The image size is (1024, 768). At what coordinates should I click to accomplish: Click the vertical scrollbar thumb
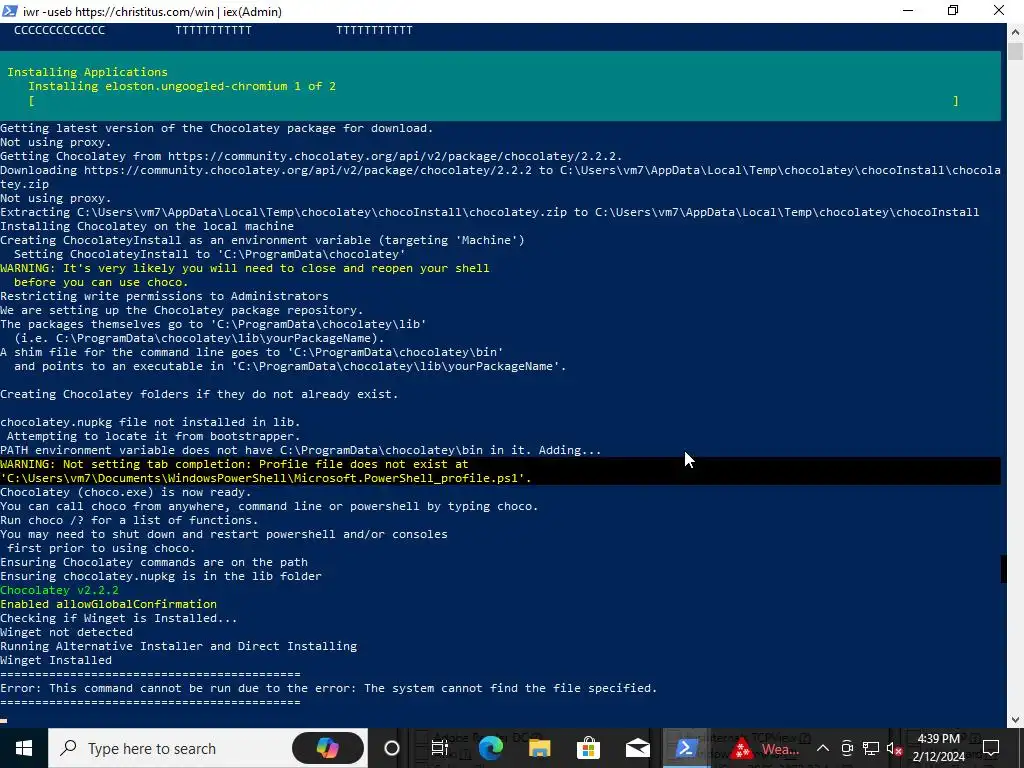click(1016, 50)
